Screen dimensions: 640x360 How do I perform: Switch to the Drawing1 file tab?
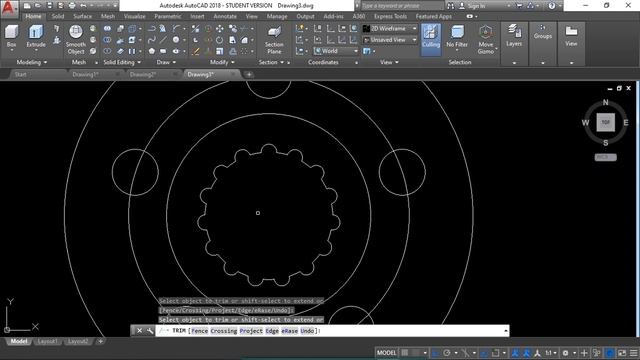point(85,74)
